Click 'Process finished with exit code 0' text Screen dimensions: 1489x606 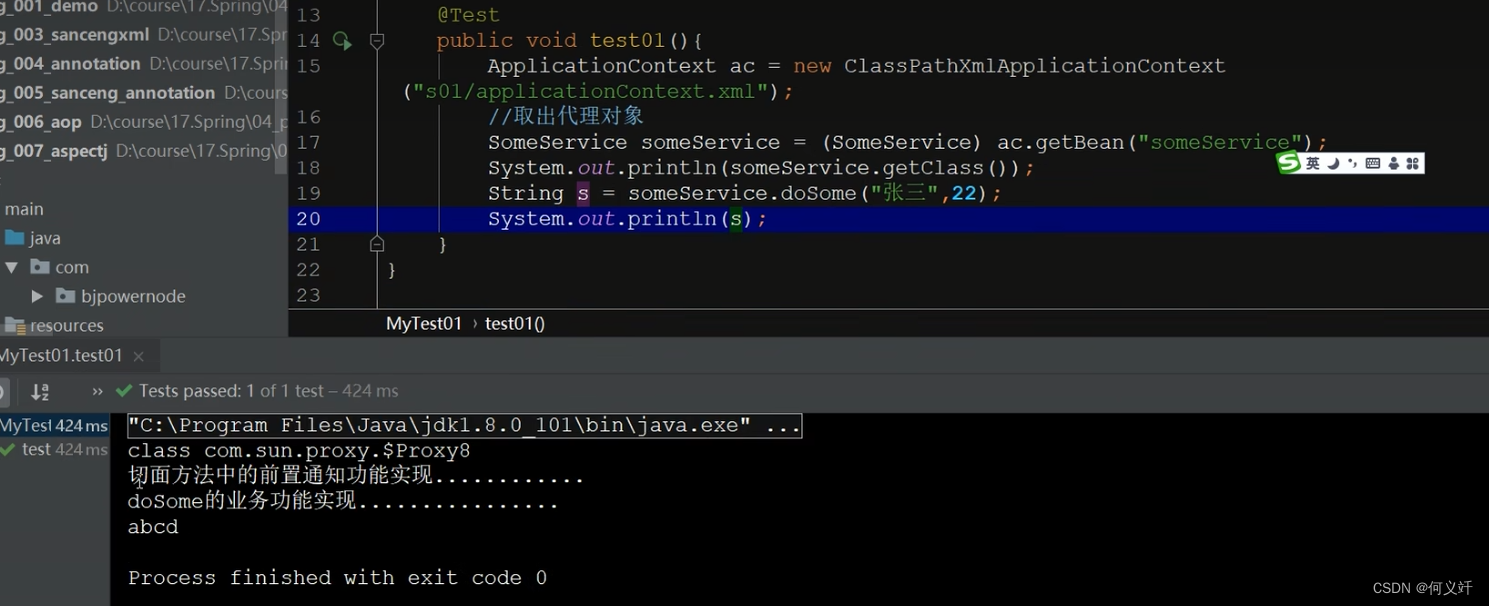click(337, 578)
